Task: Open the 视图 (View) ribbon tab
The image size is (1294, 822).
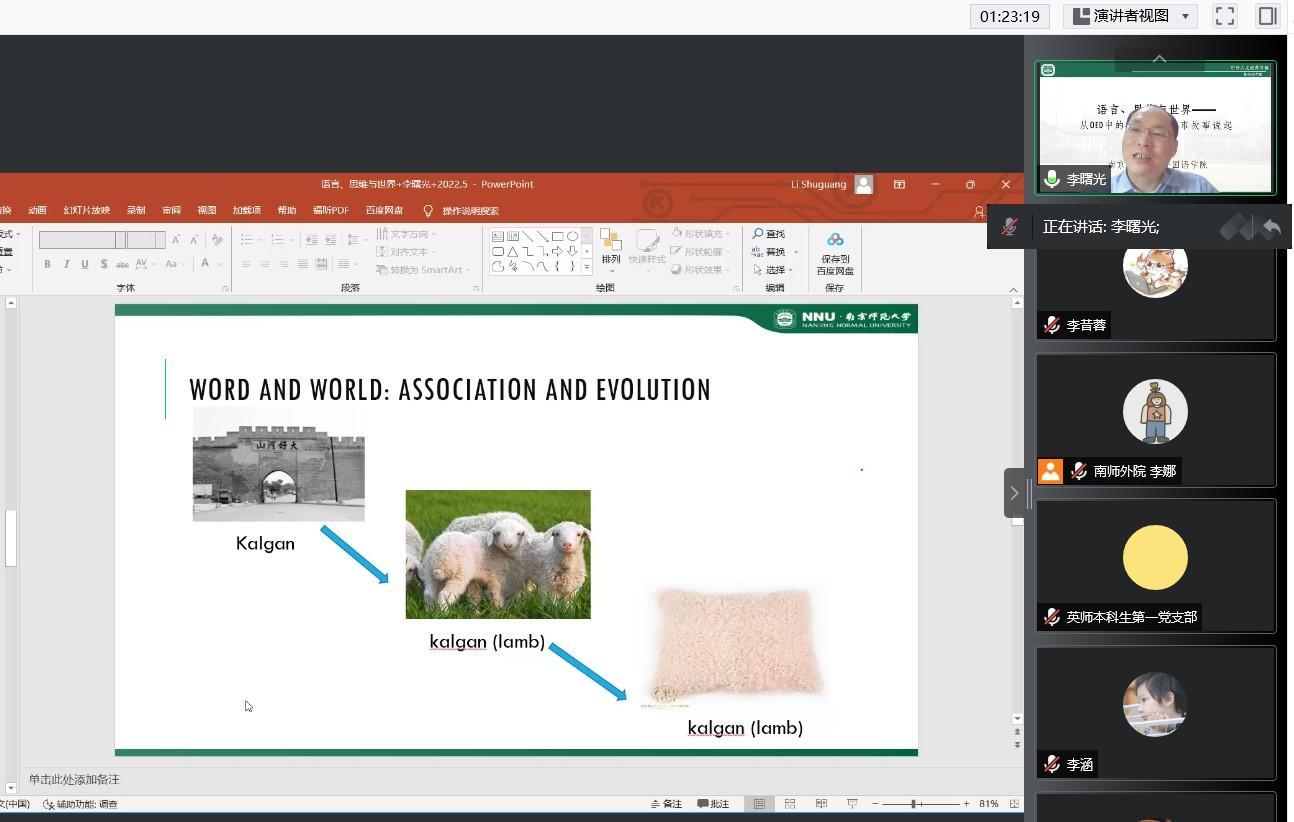Action: coord(206,211)
